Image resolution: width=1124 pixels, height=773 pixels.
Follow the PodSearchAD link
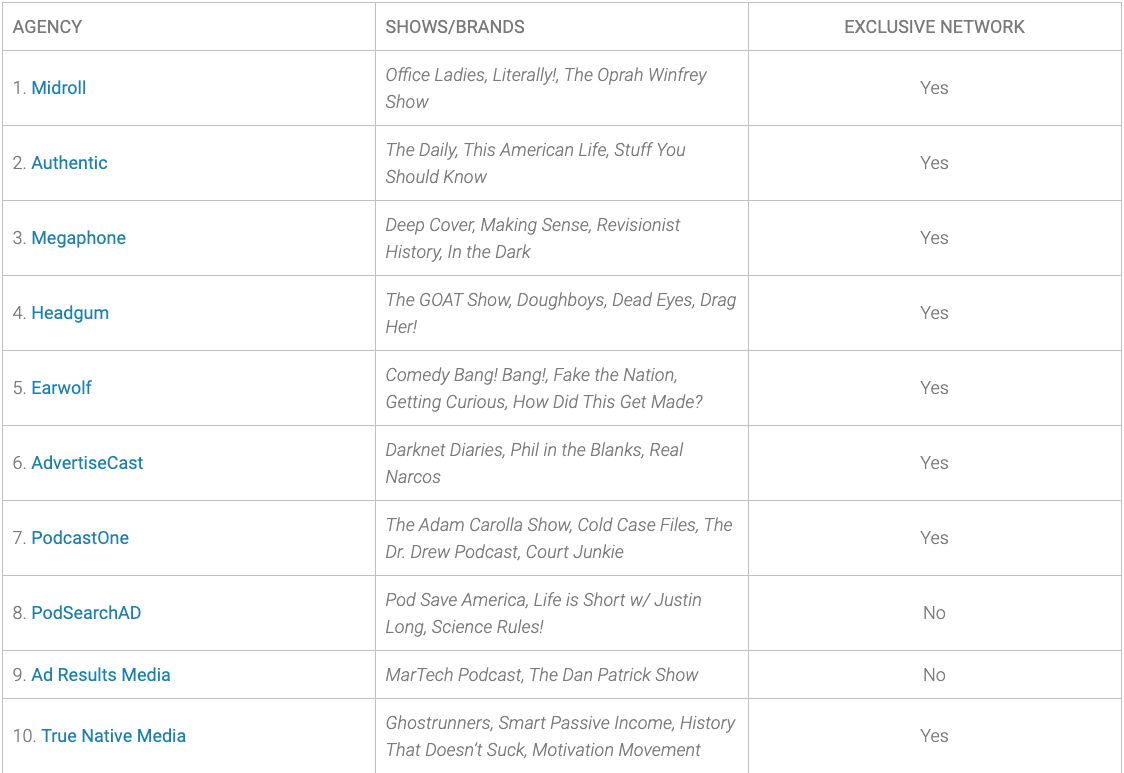[x=86, y=613]
